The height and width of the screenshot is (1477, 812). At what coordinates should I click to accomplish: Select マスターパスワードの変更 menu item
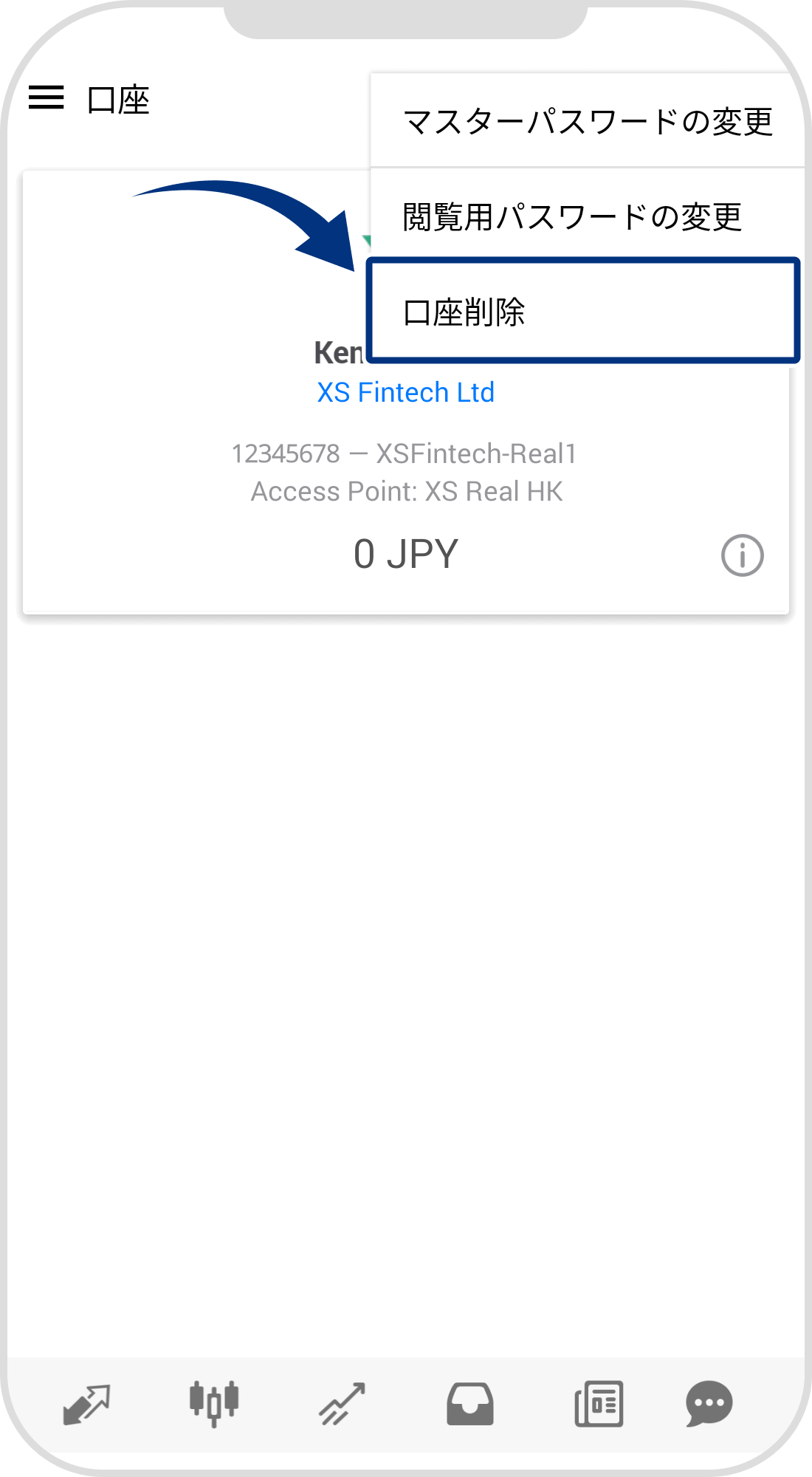pos(588,122)
